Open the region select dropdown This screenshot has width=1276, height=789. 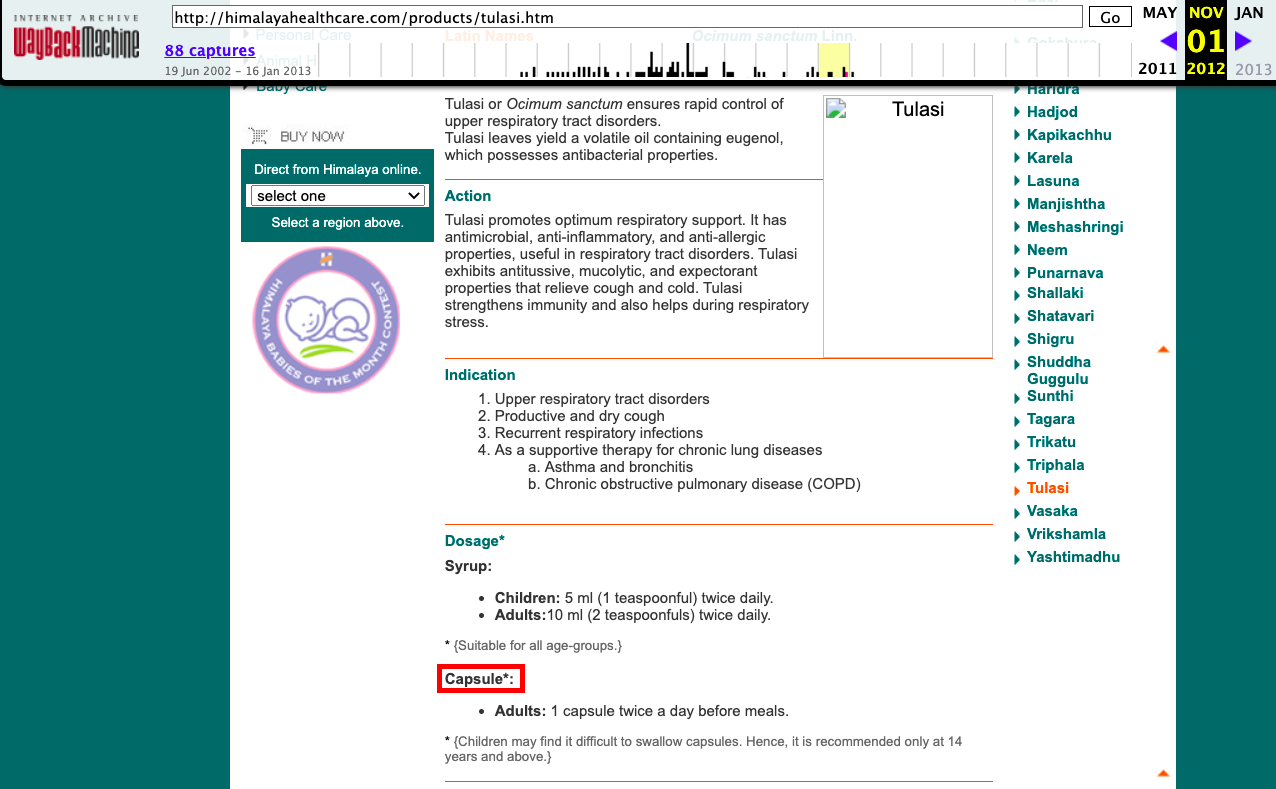[338, 196]
